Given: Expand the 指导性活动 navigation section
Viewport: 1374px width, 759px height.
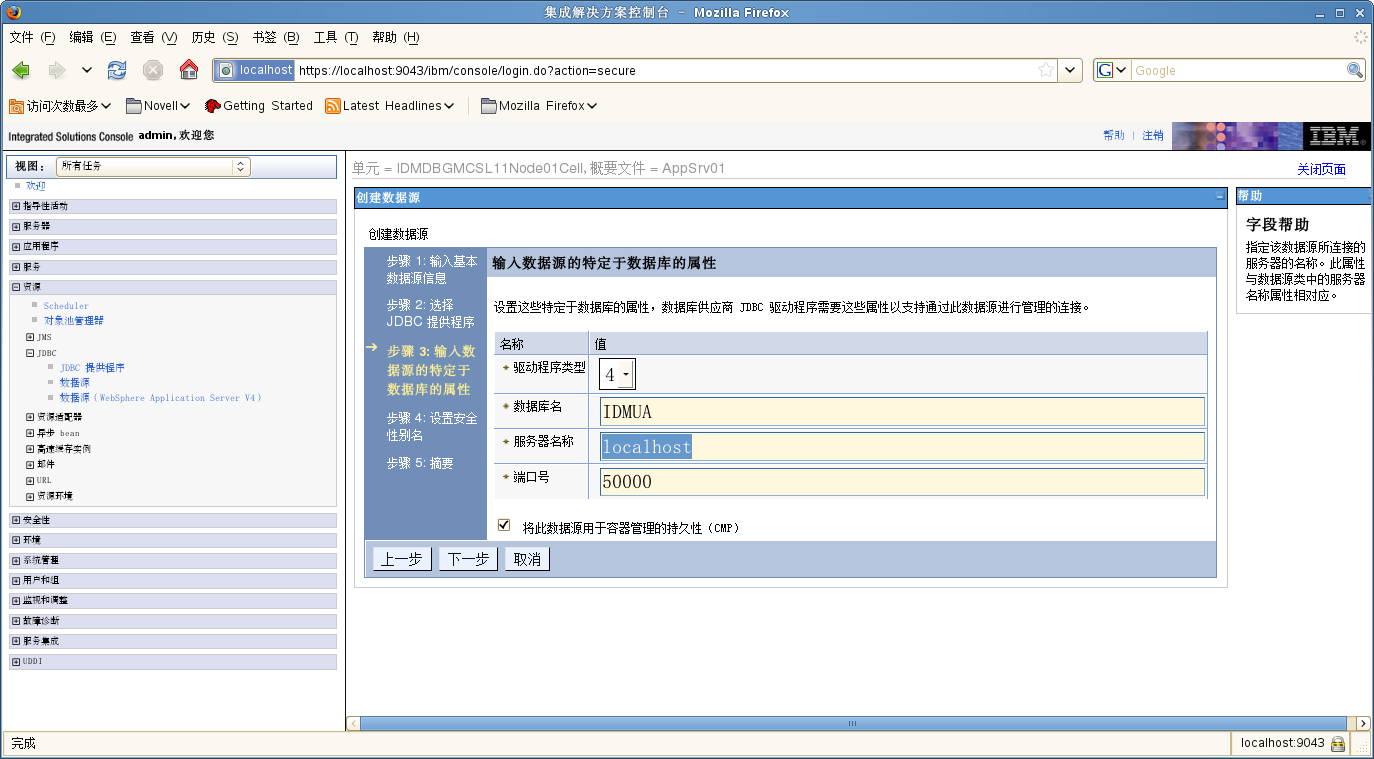Looking at the screenshot, I should (16, 206).
